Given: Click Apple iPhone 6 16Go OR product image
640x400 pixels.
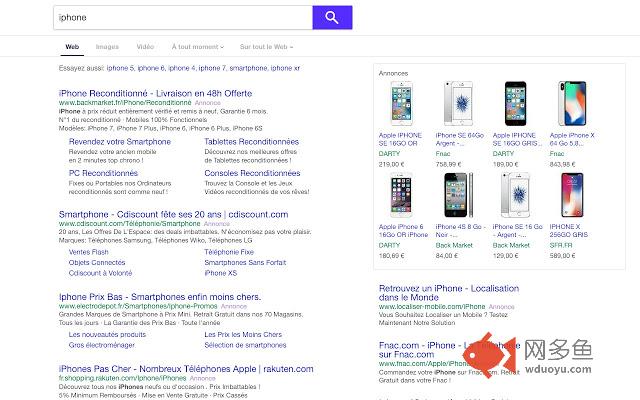Looking at the screenshot, I should [x=402, y=195].
